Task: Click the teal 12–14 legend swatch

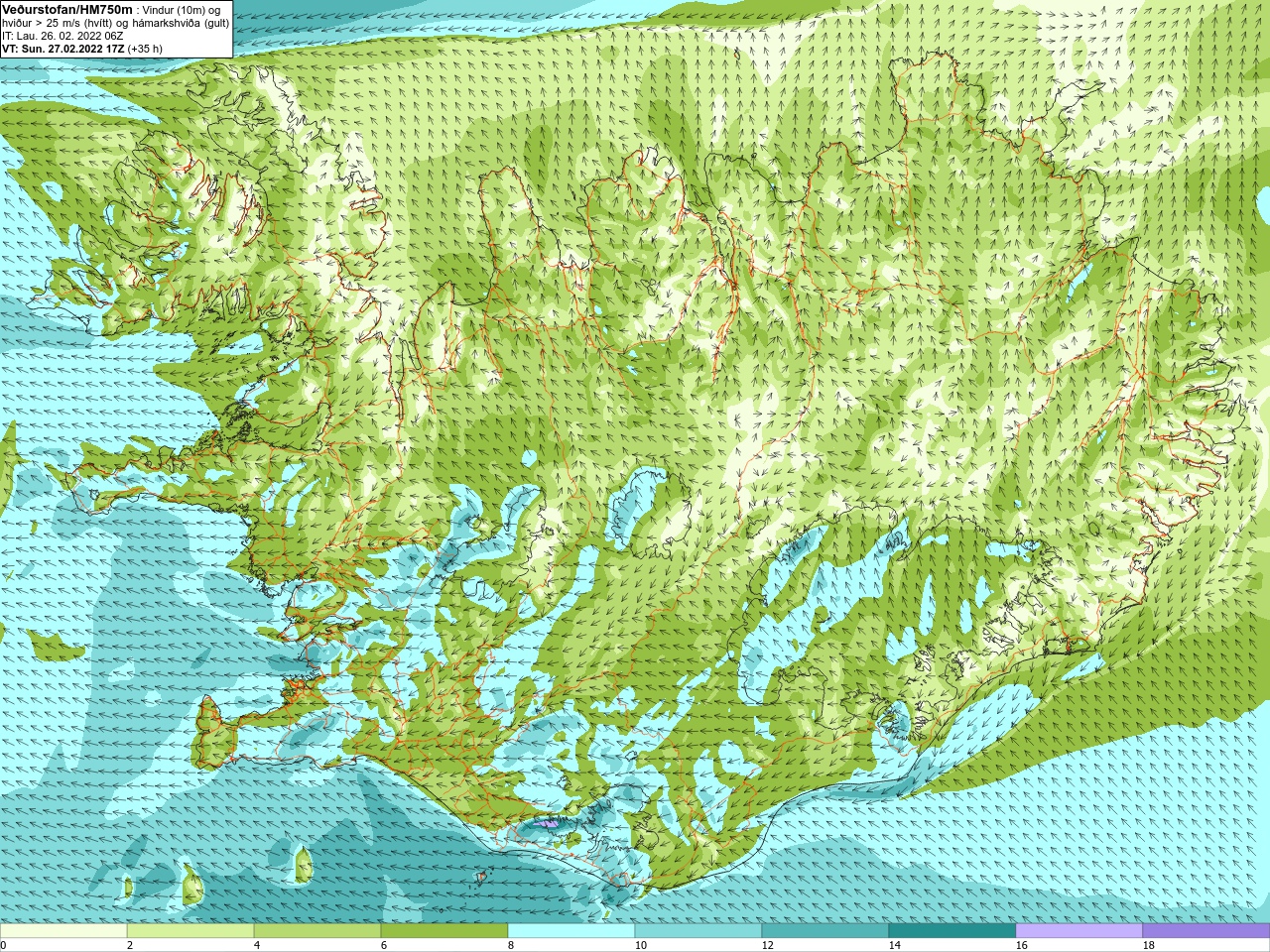Action: (x=825, y=931)
